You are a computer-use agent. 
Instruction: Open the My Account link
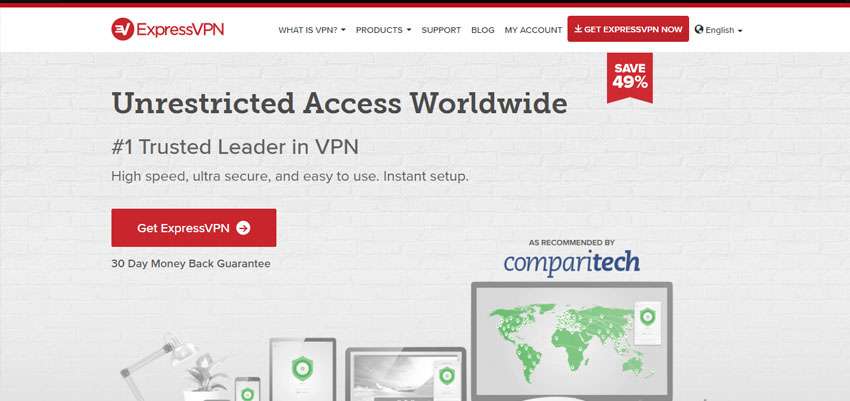point(533,30)
